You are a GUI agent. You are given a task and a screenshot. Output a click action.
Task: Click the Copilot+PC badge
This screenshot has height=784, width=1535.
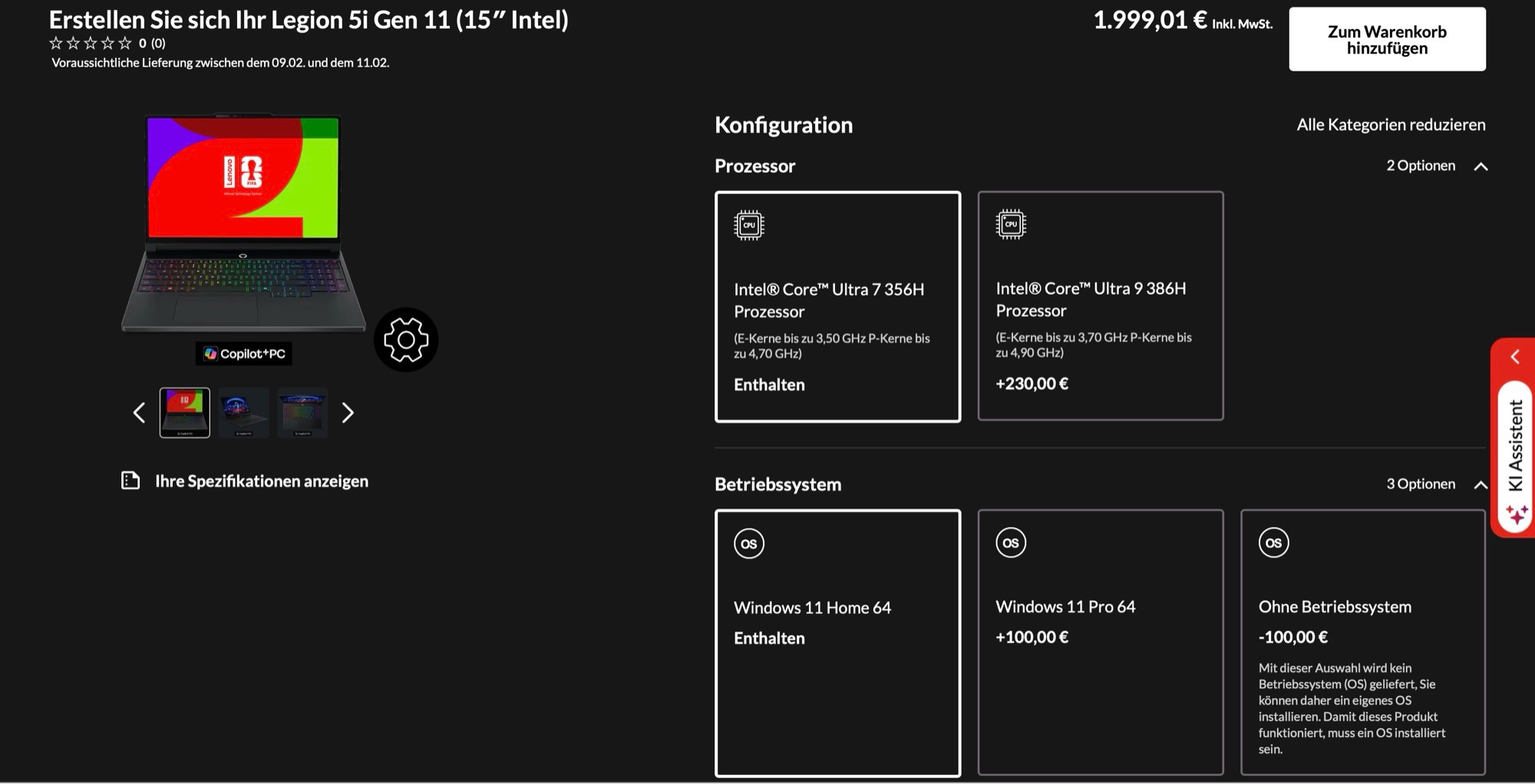pyautogui.click(x=244, y=354)
